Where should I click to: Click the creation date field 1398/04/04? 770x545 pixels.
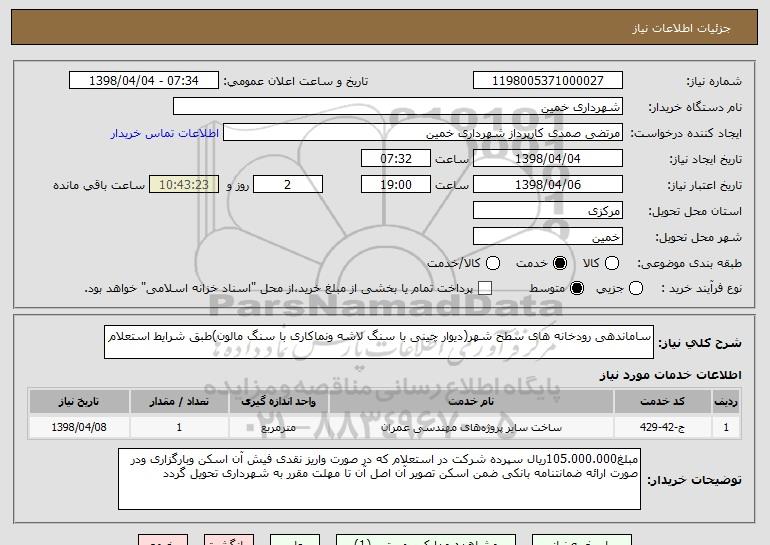point(548,159)
